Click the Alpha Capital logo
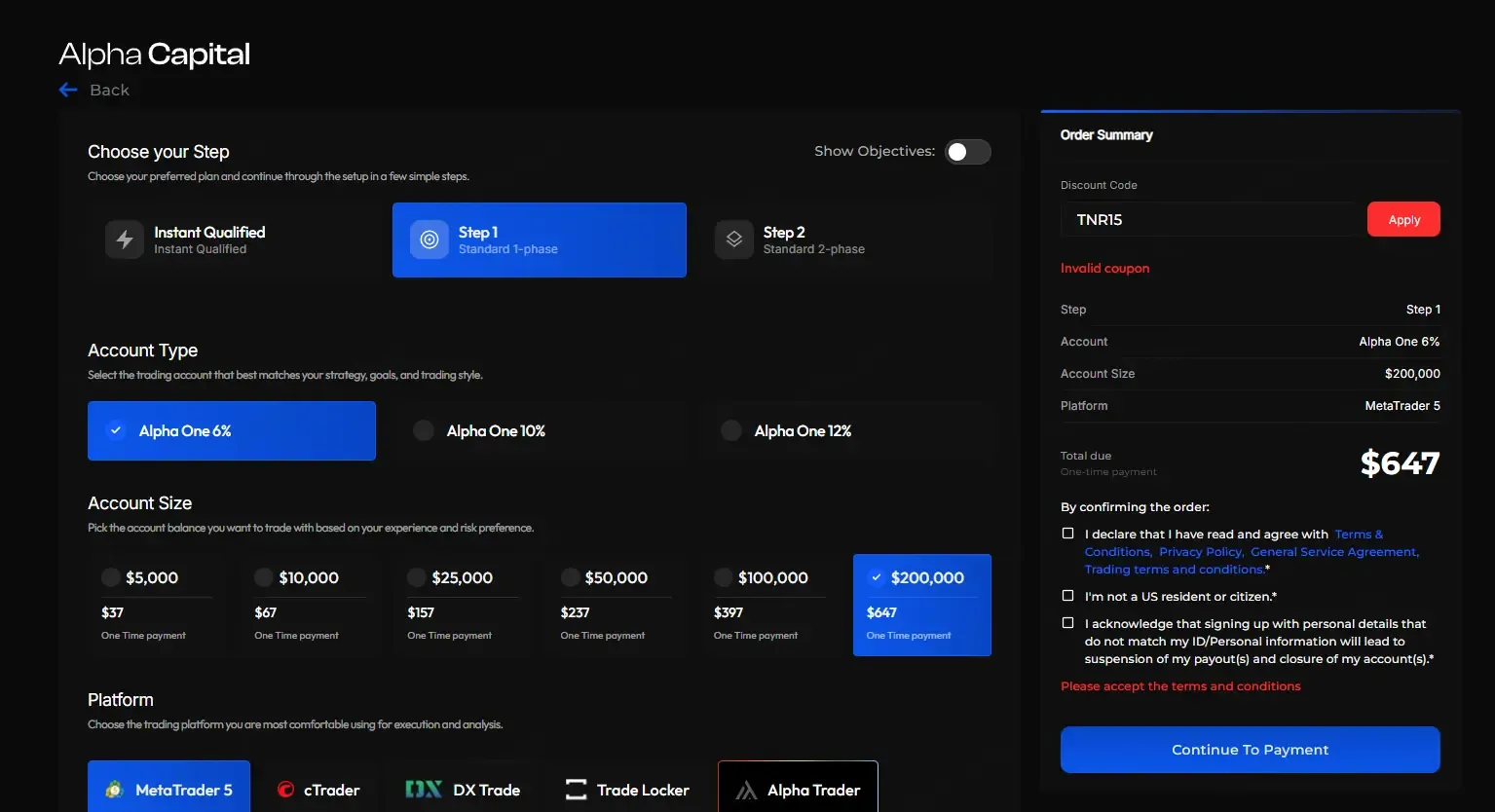1495x812 pixels. click(155, 54)
